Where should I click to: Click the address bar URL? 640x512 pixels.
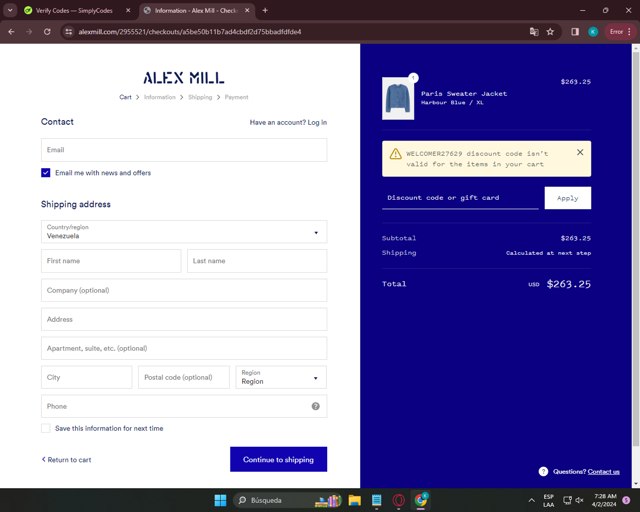190,31
